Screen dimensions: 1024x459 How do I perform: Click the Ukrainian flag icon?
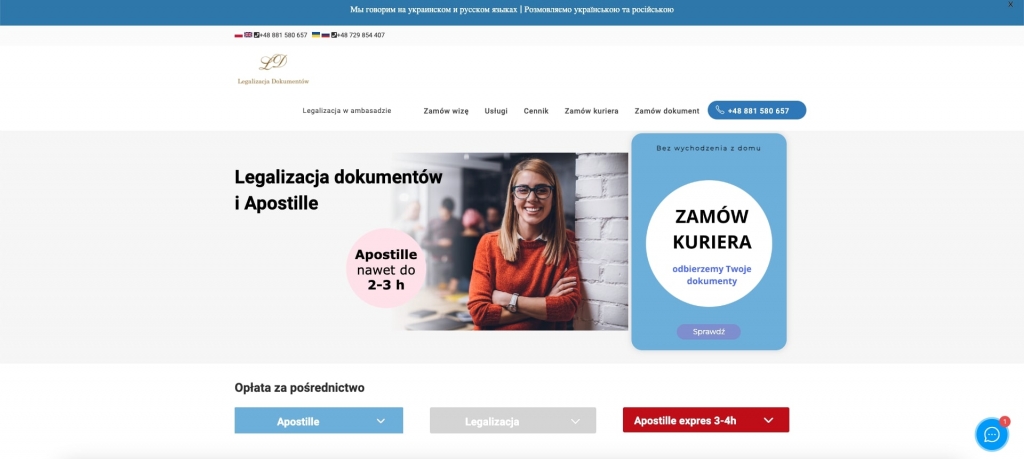[x=316, y=35]
